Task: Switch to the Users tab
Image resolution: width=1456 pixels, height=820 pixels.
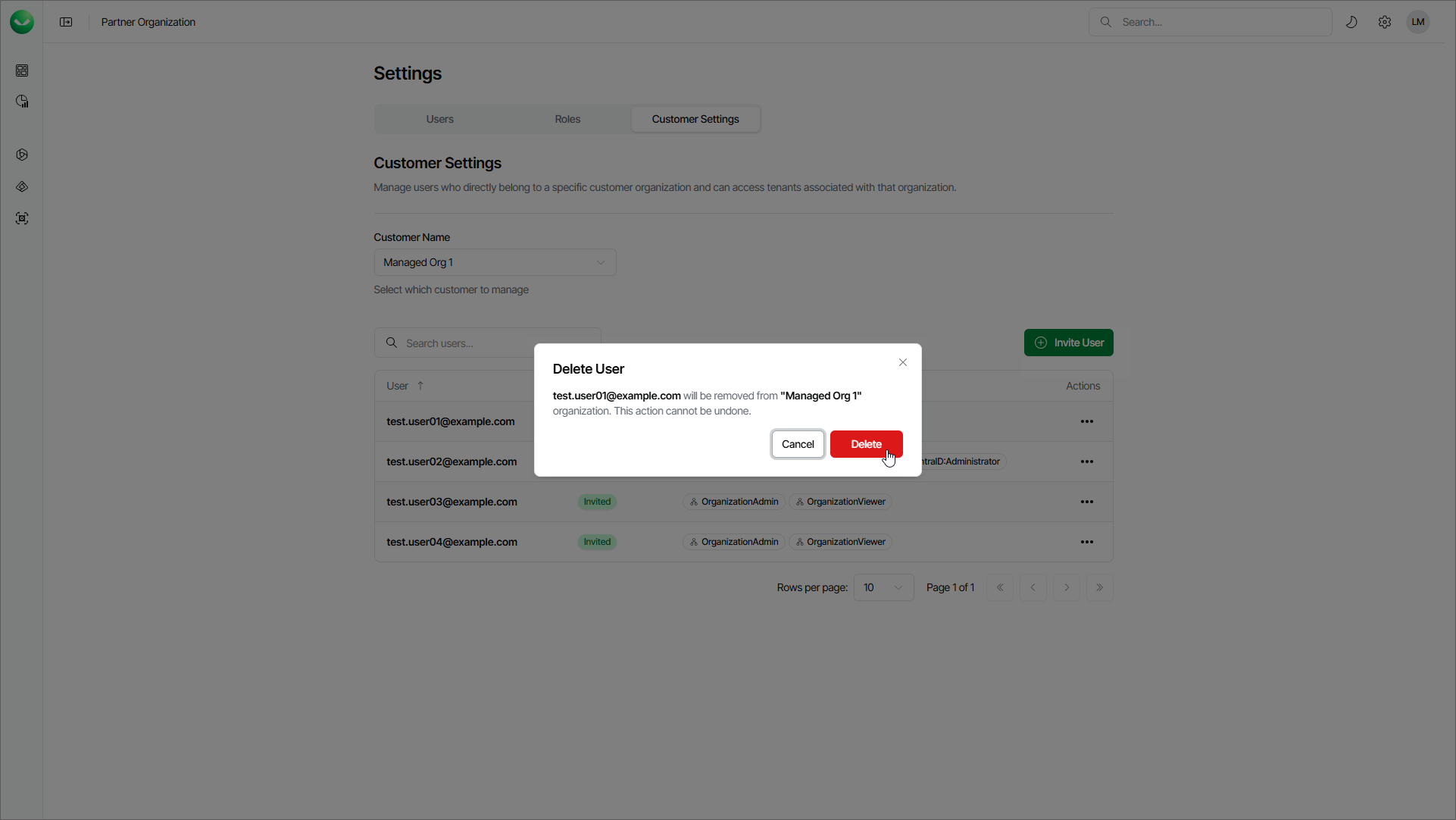Action: pos(439,119)
